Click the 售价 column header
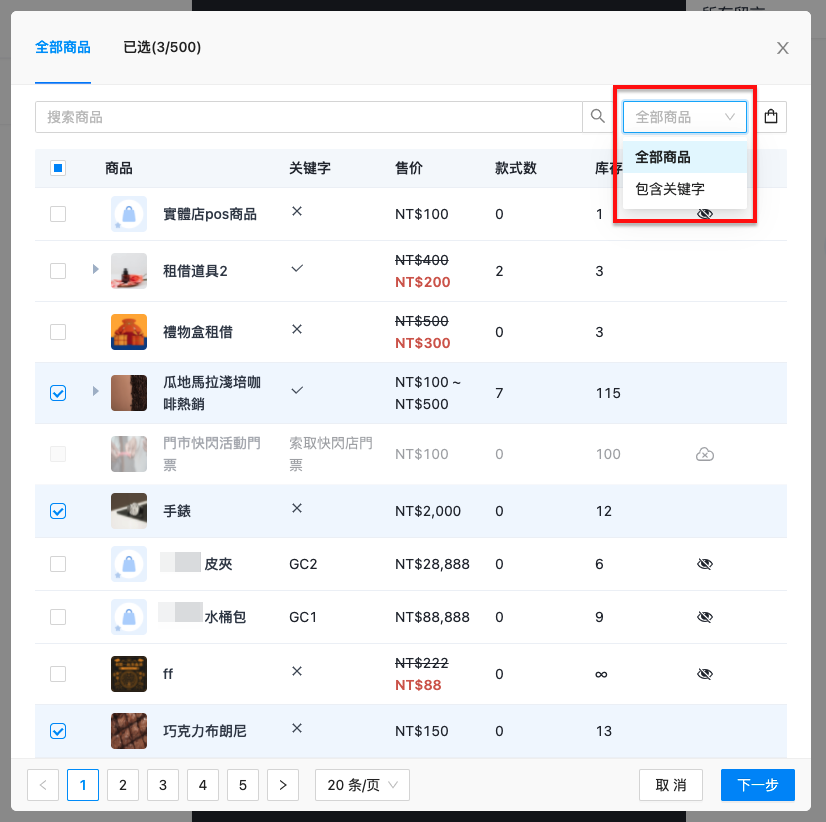826x822 pixels. (409, 168)
